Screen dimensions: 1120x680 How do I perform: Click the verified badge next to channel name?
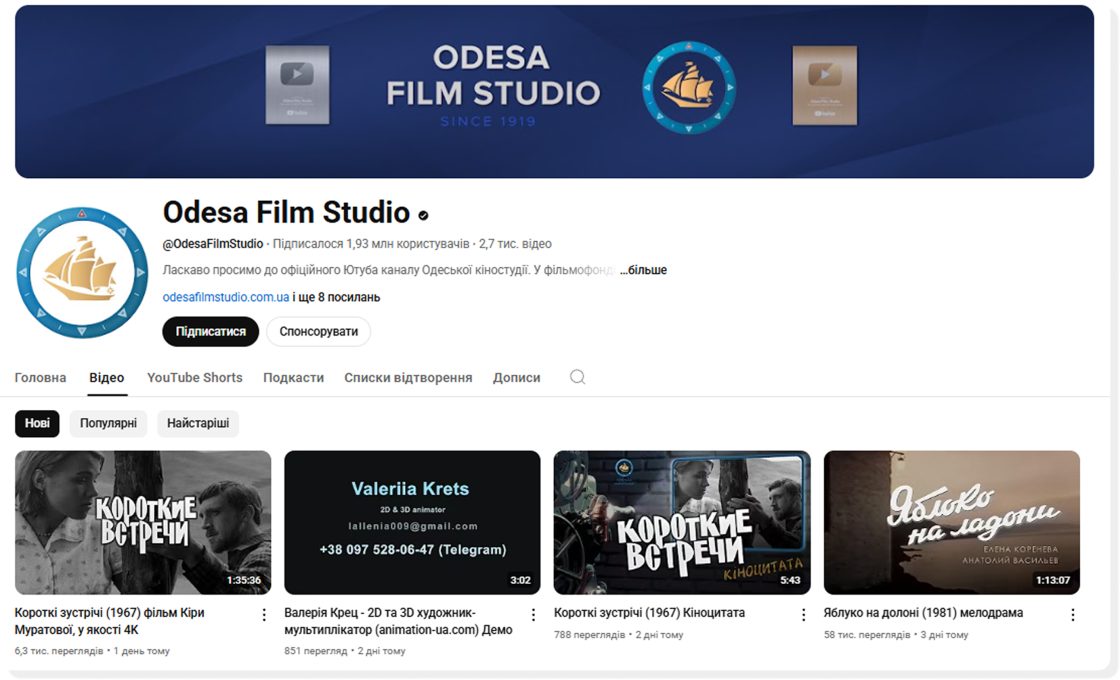point(424,215)
